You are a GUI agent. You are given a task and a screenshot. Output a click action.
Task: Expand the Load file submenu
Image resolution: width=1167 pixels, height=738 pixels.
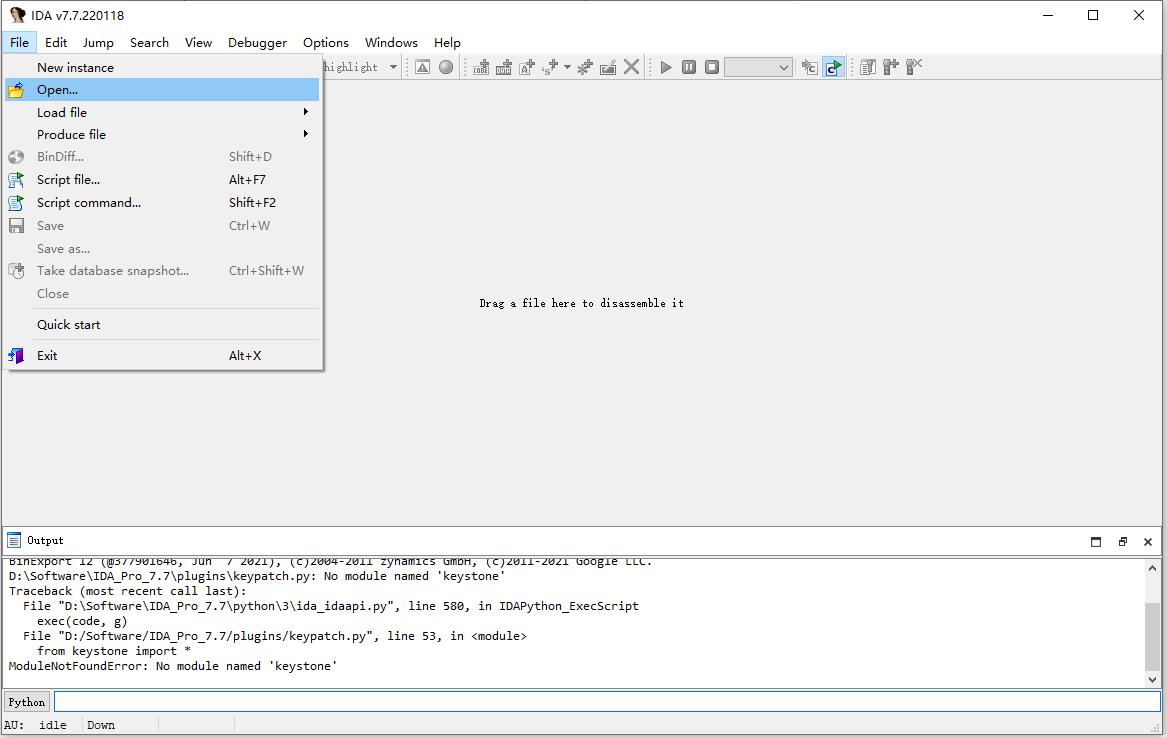[162, 112]
